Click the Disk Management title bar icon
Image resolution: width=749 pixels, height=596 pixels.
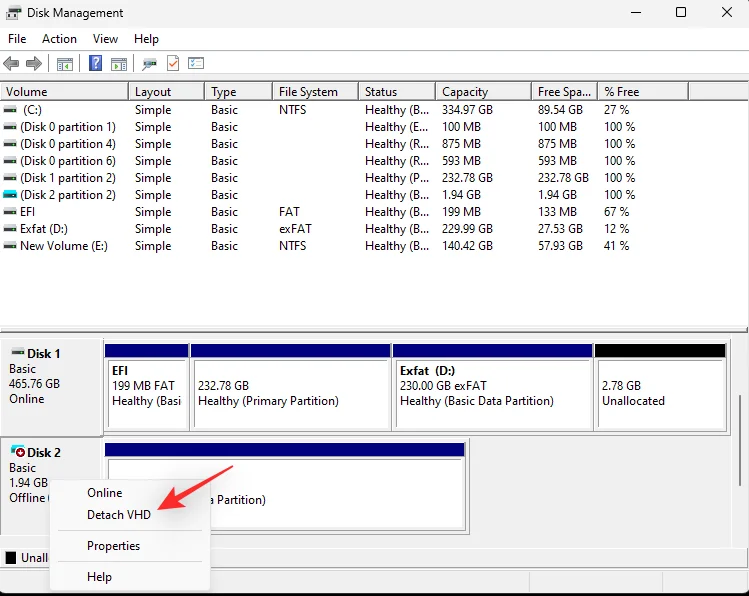[x=13, y=13]
